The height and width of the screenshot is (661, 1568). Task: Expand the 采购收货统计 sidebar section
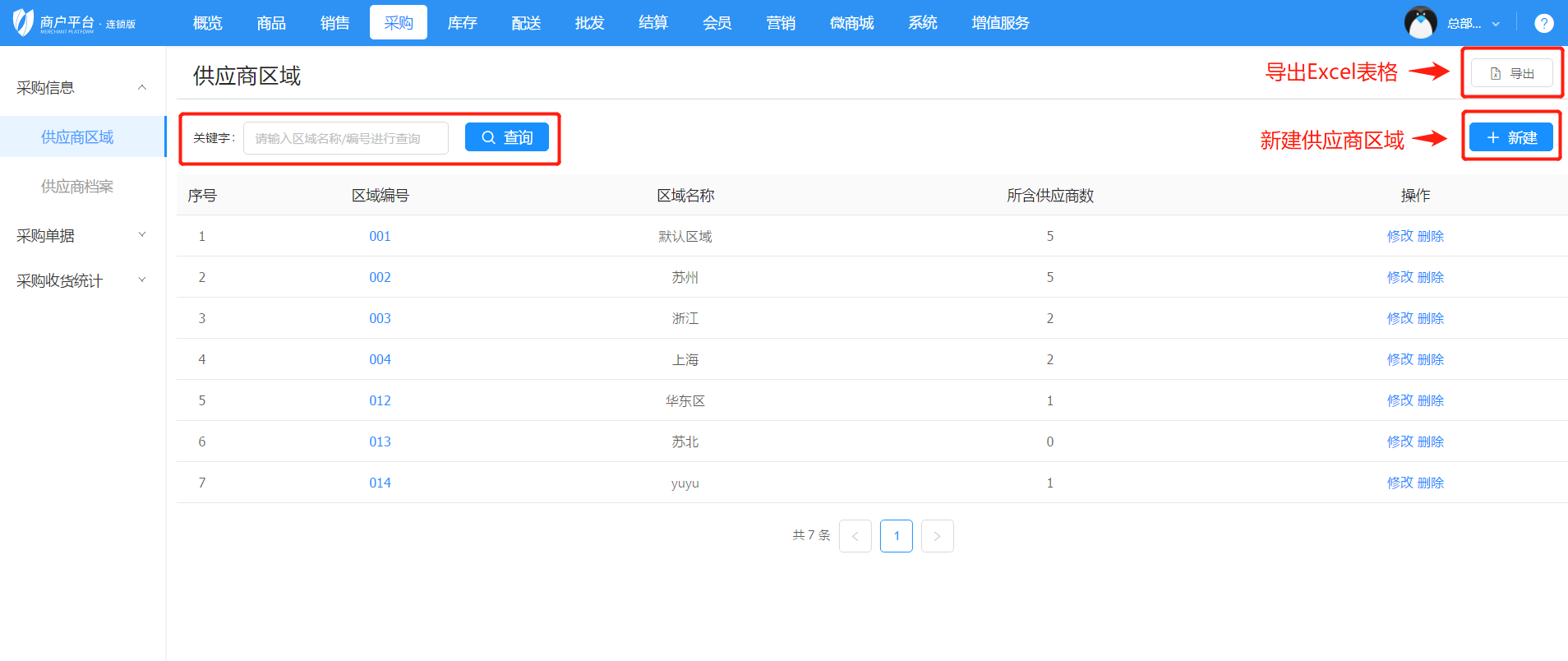[142, 280]
